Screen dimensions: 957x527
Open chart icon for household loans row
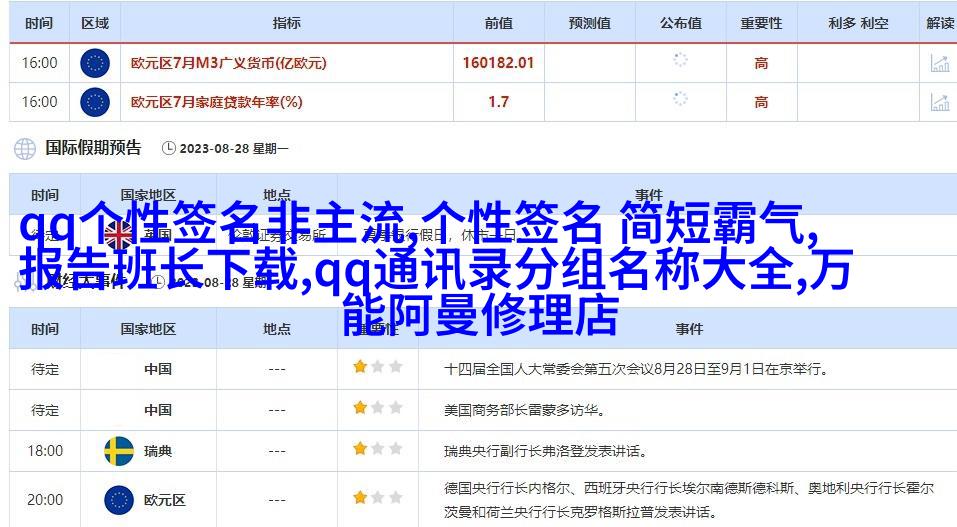[x=940, y=102]
